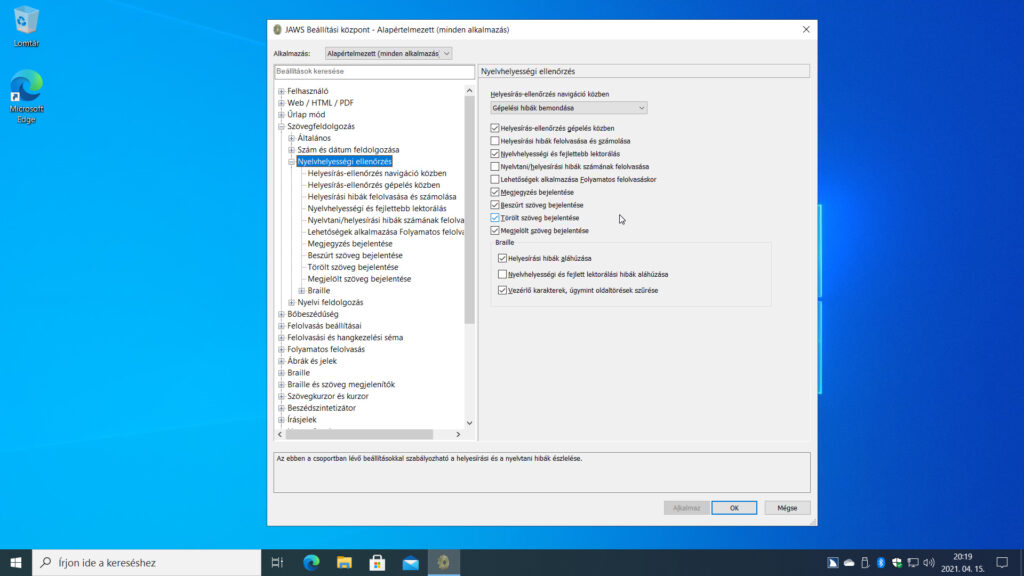The image size is (1024, 576).
Task: Launch Edge from the taskbar
Action: 311,562
